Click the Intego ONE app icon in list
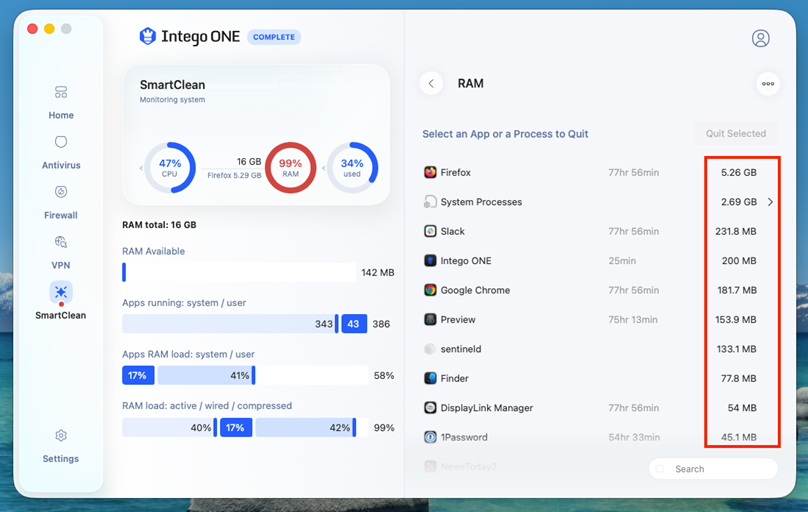Image resolution: width=808 pixels, height=512 pixels. coord(430,260)
